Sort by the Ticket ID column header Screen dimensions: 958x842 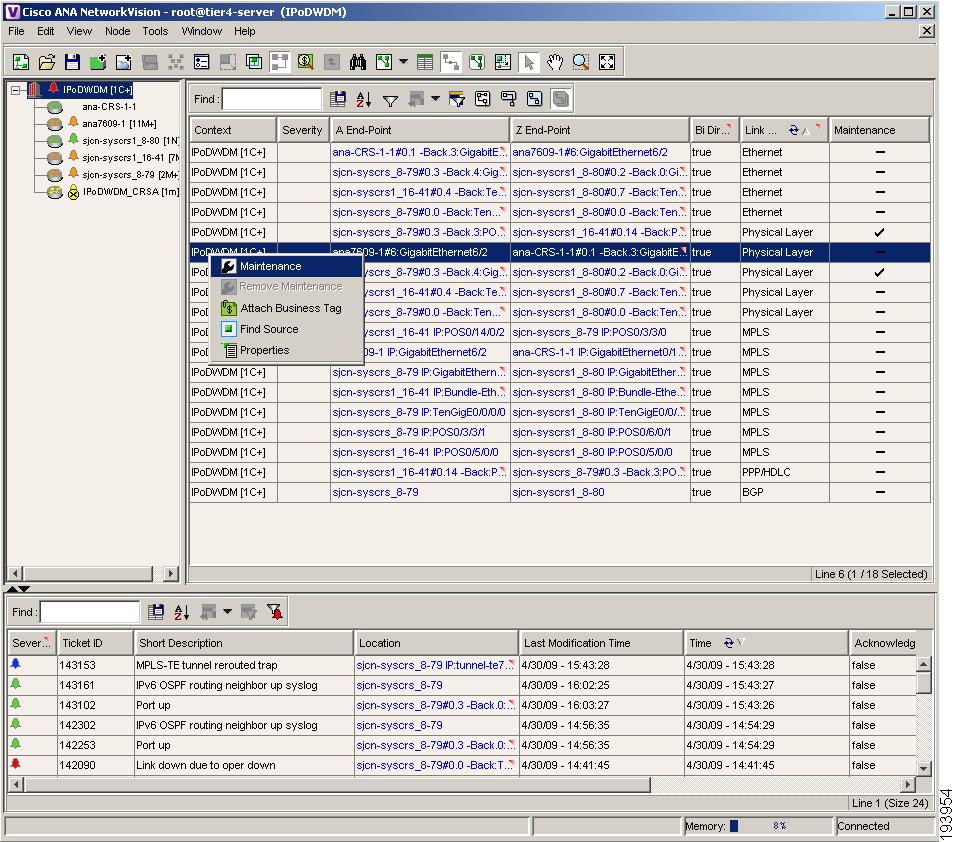pyautogui.click(x=95, y=643)
